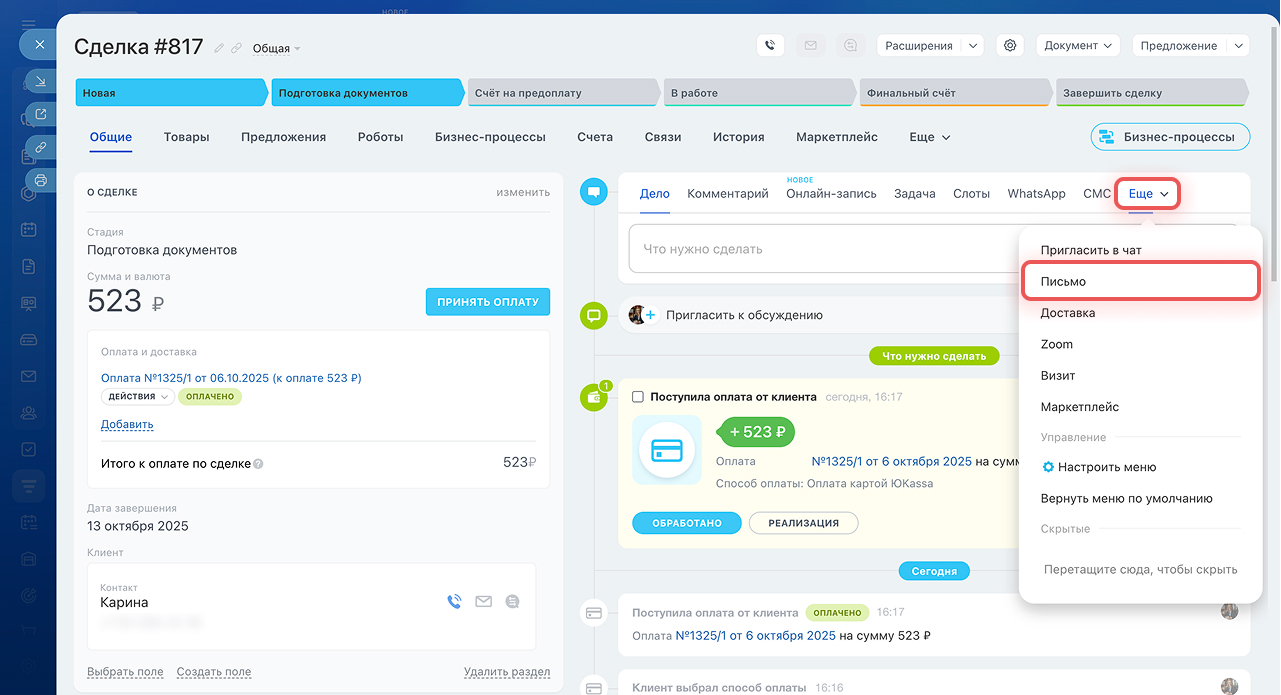Click the phone icon beside contact Карина
The image size is (1281, 695).
point(454,602)
